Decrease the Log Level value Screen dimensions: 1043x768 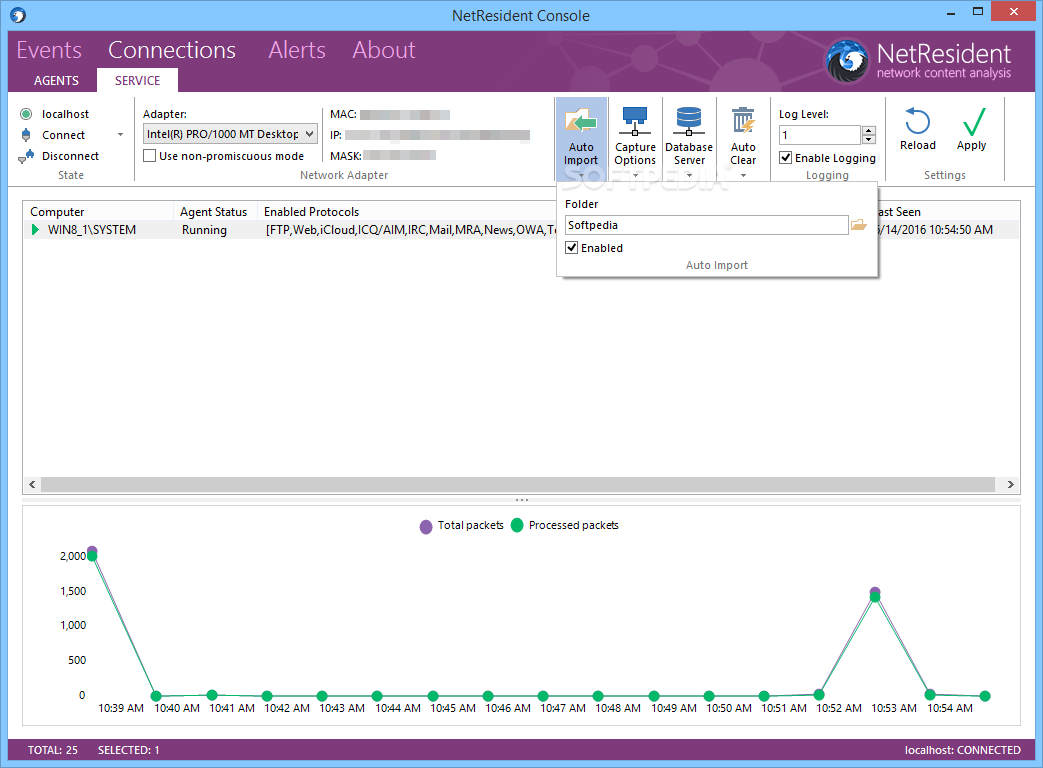click(869, 139)
